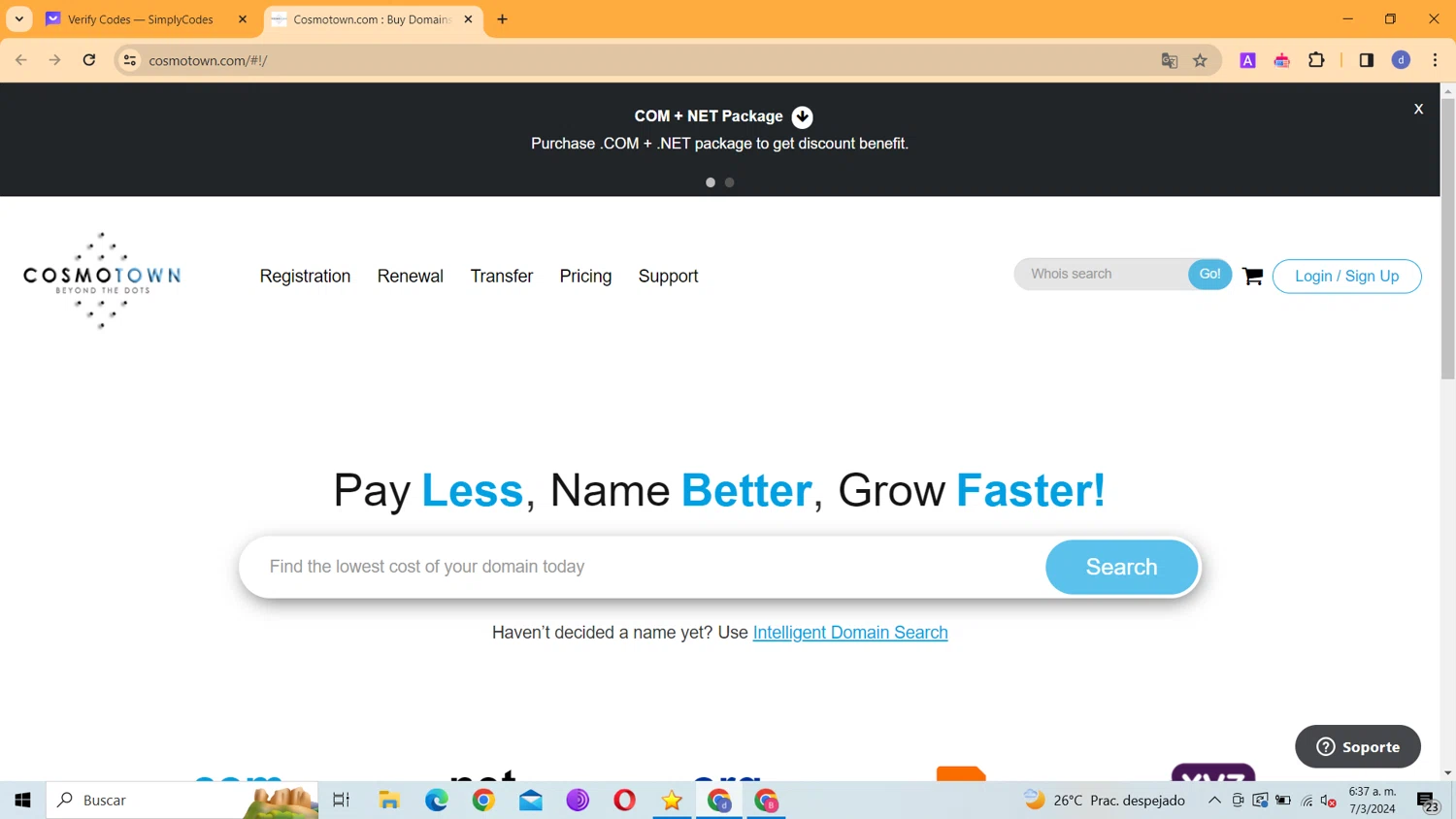Open the Windows Start menu
Image resolution: width=1456 pixels, height=819 pixels.
click(x=23, y=801)
